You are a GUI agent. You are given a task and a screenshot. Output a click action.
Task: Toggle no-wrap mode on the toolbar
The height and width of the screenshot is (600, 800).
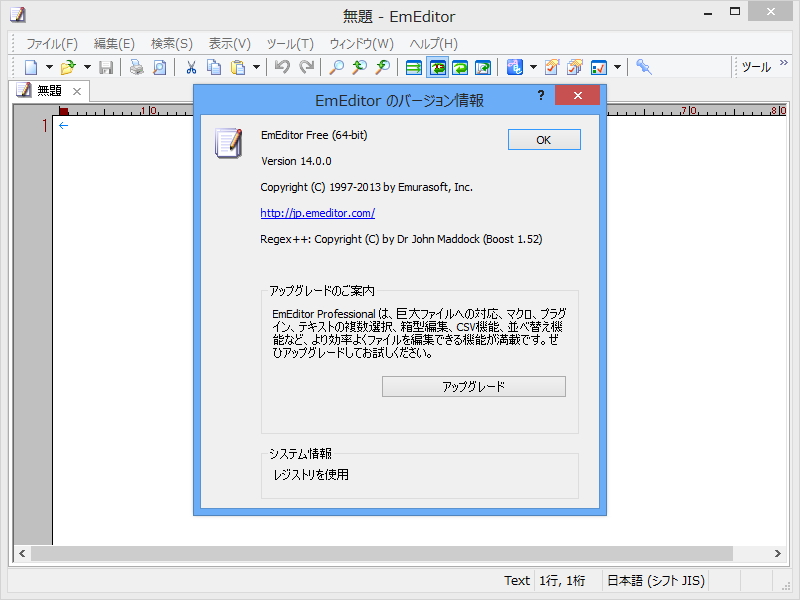tap(412, 67)
